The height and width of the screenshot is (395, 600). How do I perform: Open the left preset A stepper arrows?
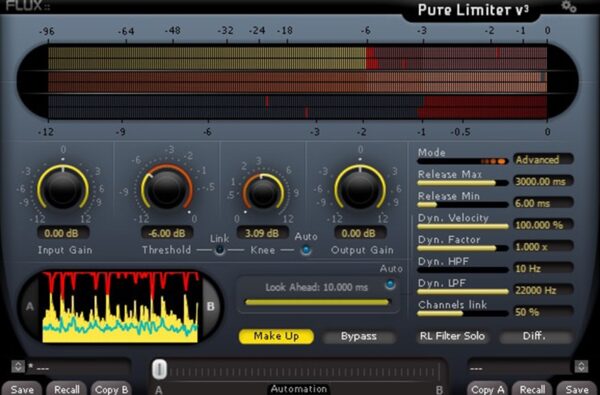click(x=18, y=367)
